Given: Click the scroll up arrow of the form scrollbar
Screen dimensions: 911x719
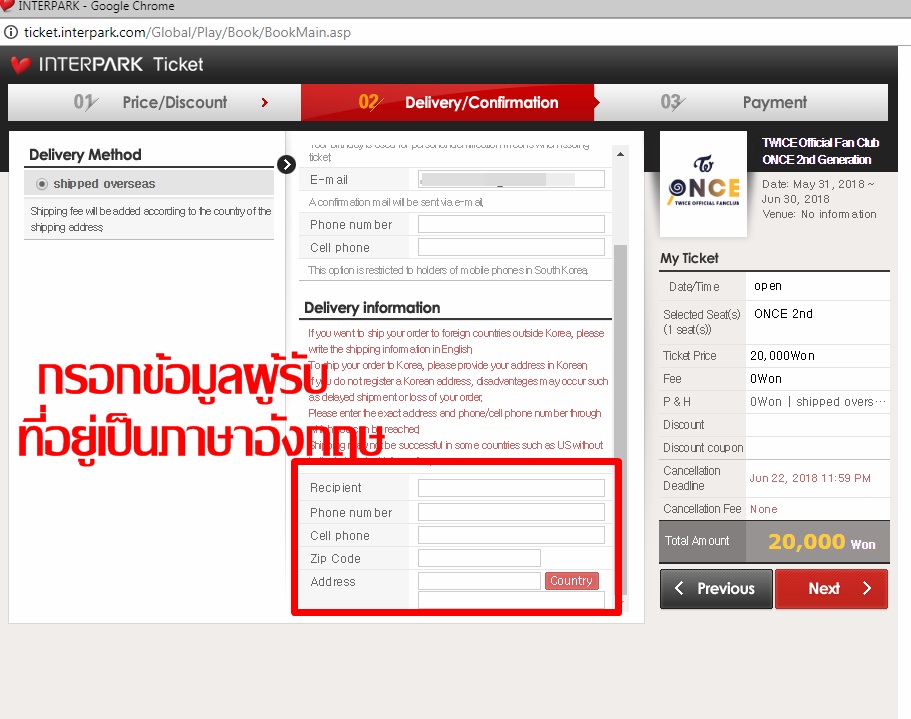Looking at the screenshot, I should (x=621, y=154).
